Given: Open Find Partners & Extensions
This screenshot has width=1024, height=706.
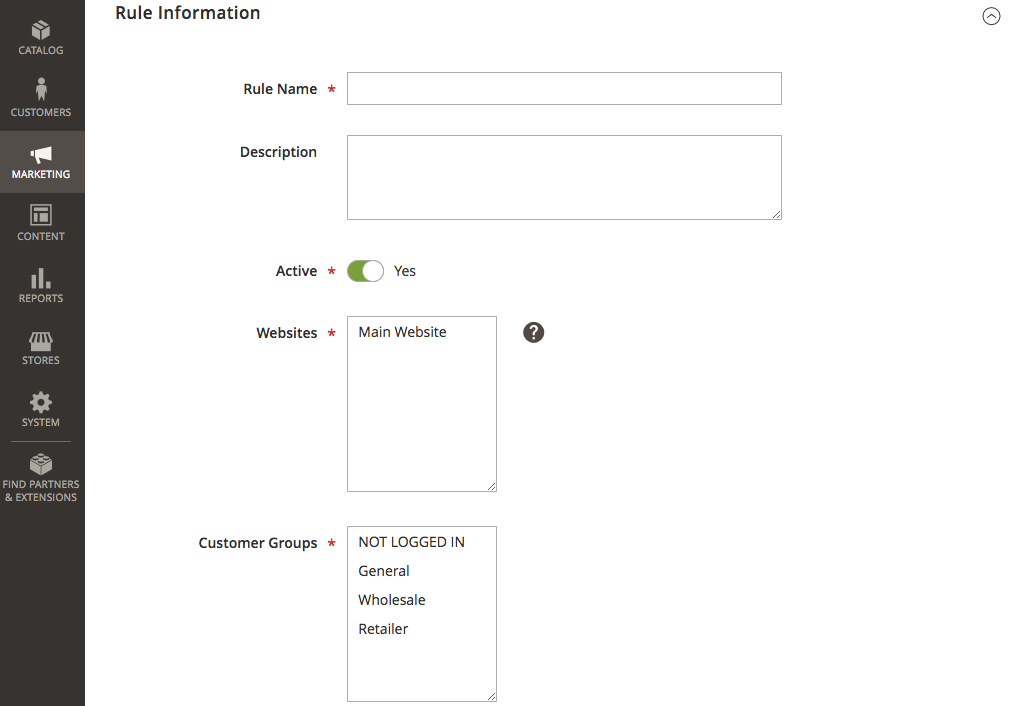Looking at the screenshot, I should coord(41,479).
